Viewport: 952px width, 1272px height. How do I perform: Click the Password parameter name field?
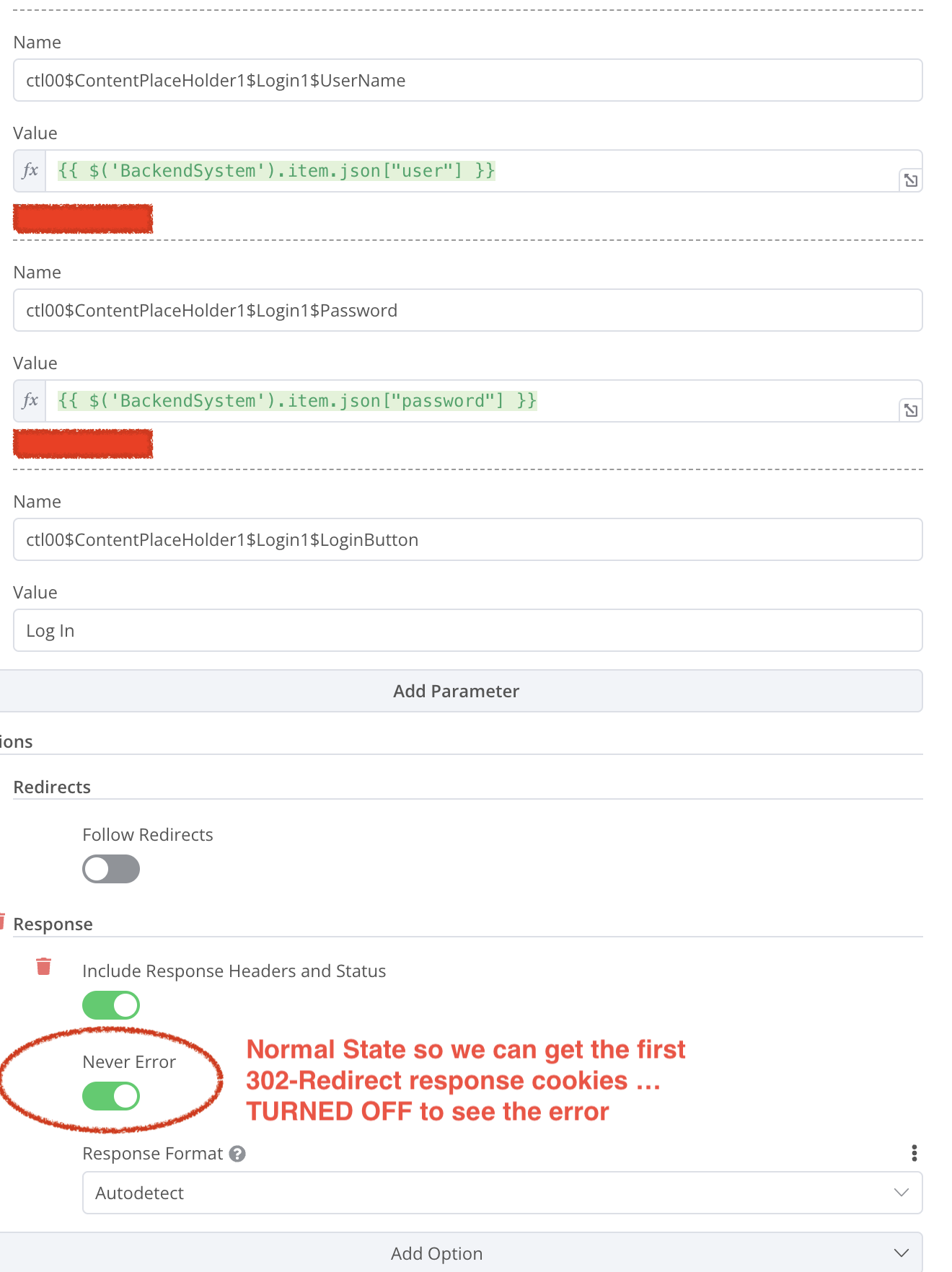[467, 310]
